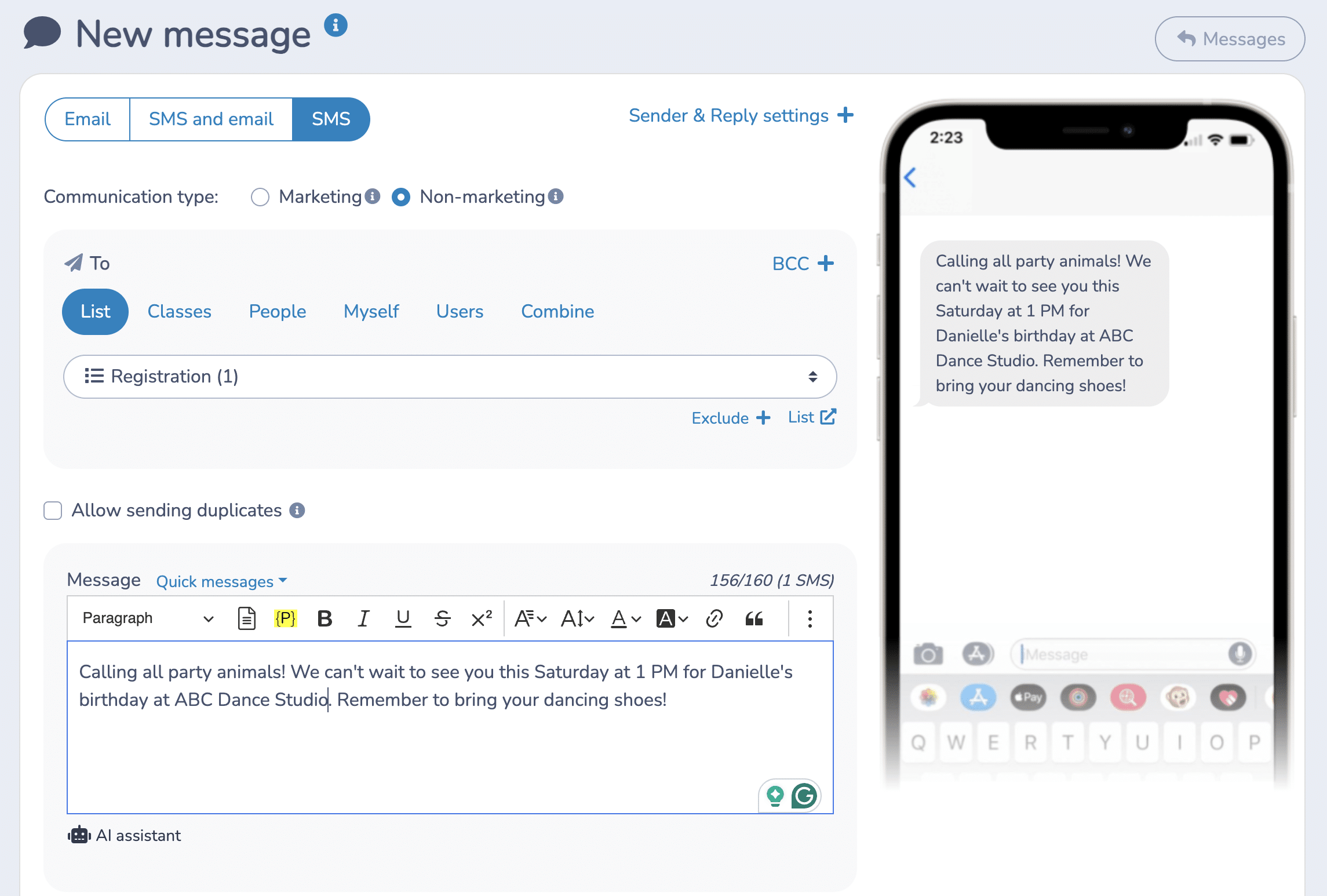Toggle strikethrough formatting
The width and height of the screenshot is (1327, 896).
(x=442, y=618)
